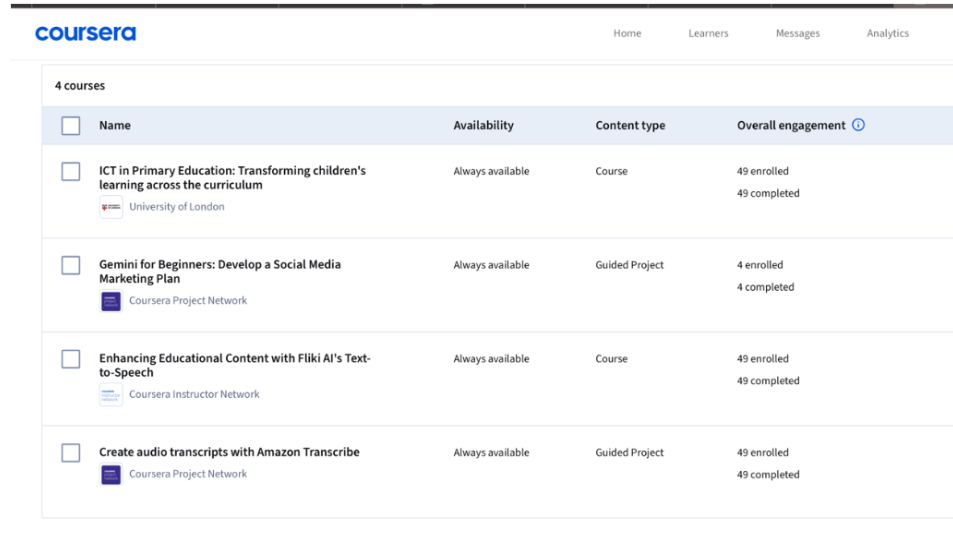Click '4 completed' in the Gemini row
The width and height of the screenshot is (953, 536).
tap(765, 287)
